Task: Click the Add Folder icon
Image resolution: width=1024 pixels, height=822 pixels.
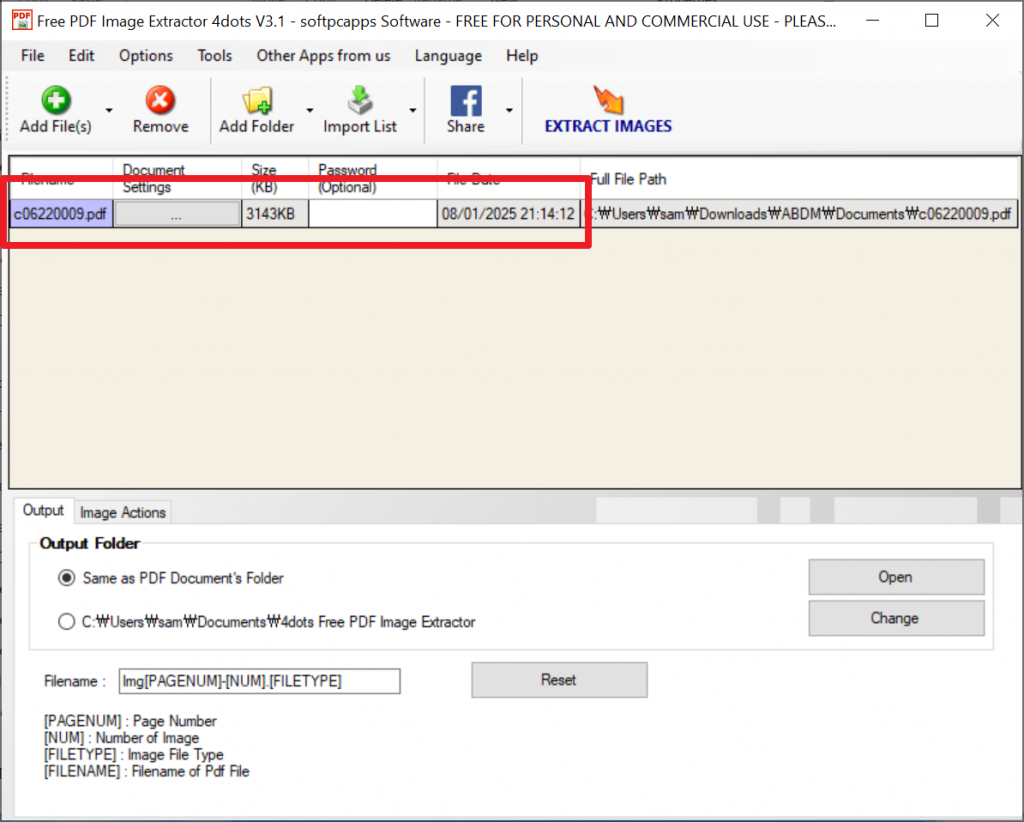Action: (257, 101)
